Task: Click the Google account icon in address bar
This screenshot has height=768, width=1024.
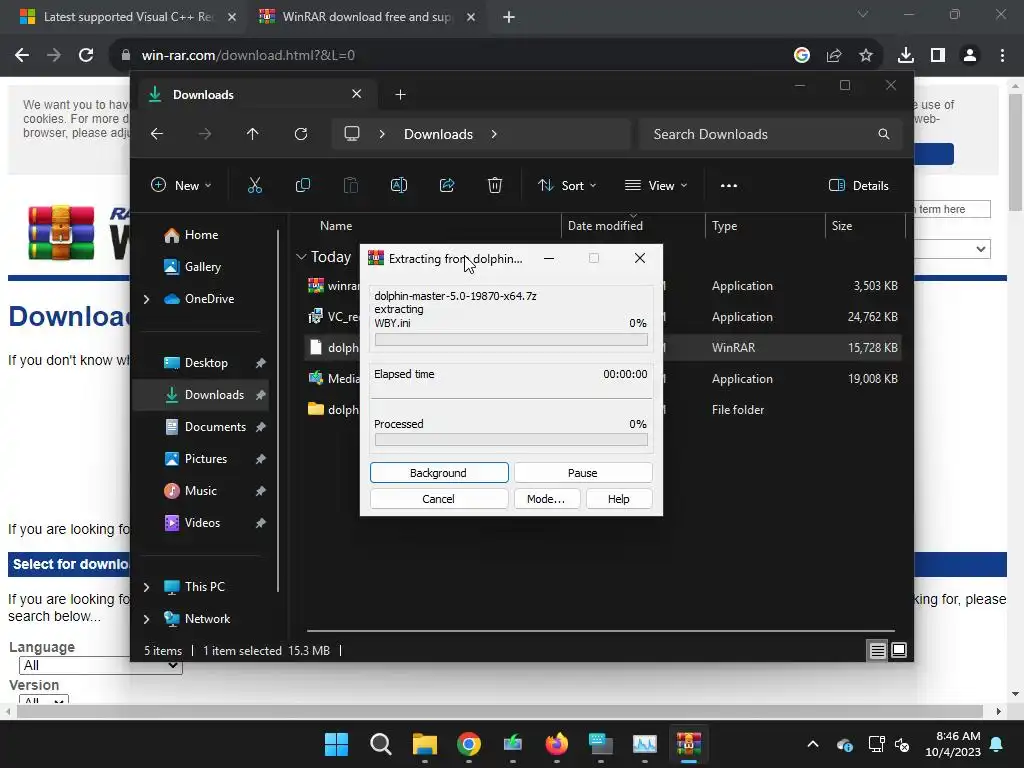Action: [802, 56]
